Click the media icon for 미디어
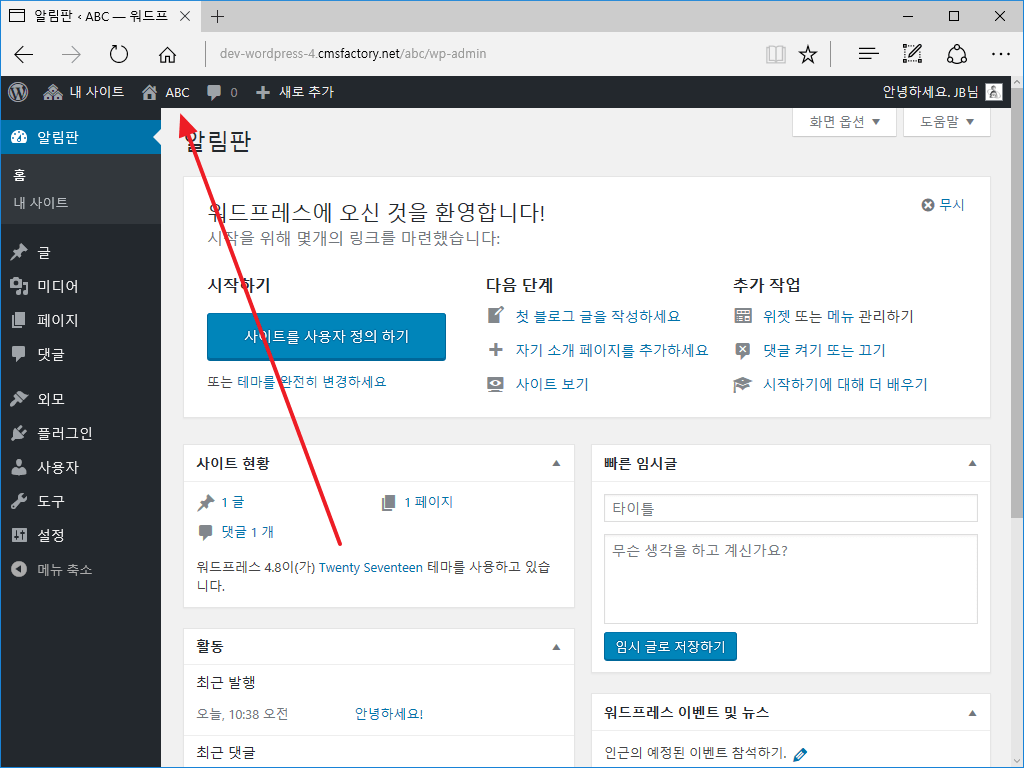 coord(19,286)
